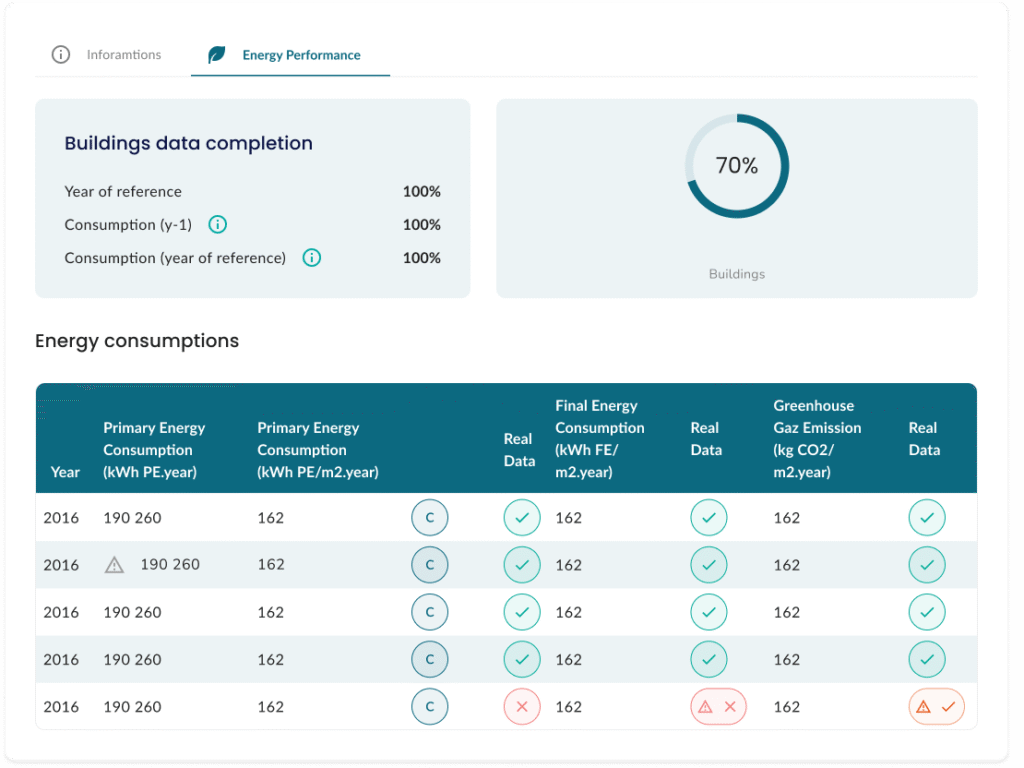The image size is (1024, 768).
Task: Select the Energy Performance tab
Action: pos(301,55)
